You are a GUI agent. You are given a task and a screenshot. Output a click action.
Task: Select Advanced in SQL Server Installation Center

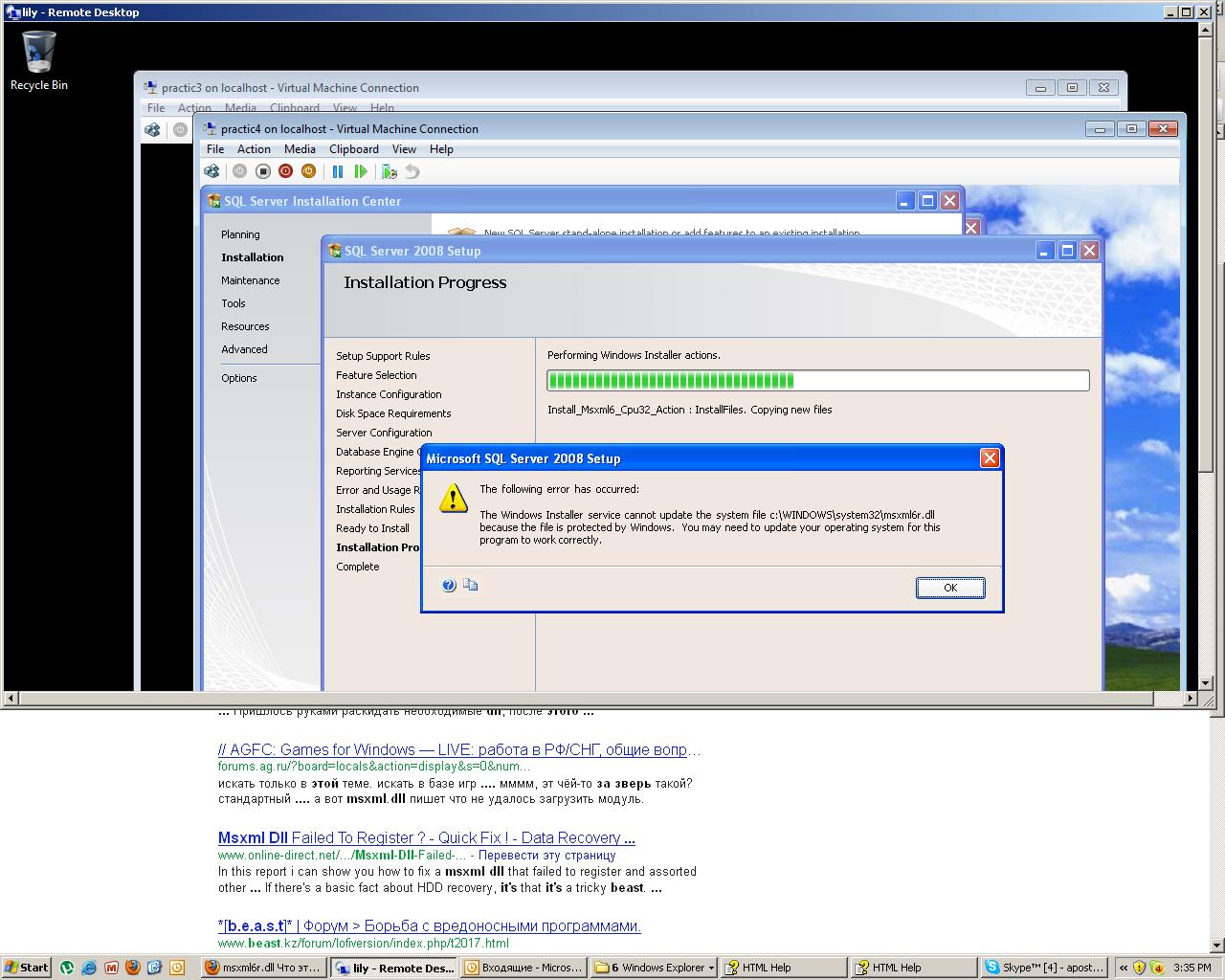coord(244,349)
